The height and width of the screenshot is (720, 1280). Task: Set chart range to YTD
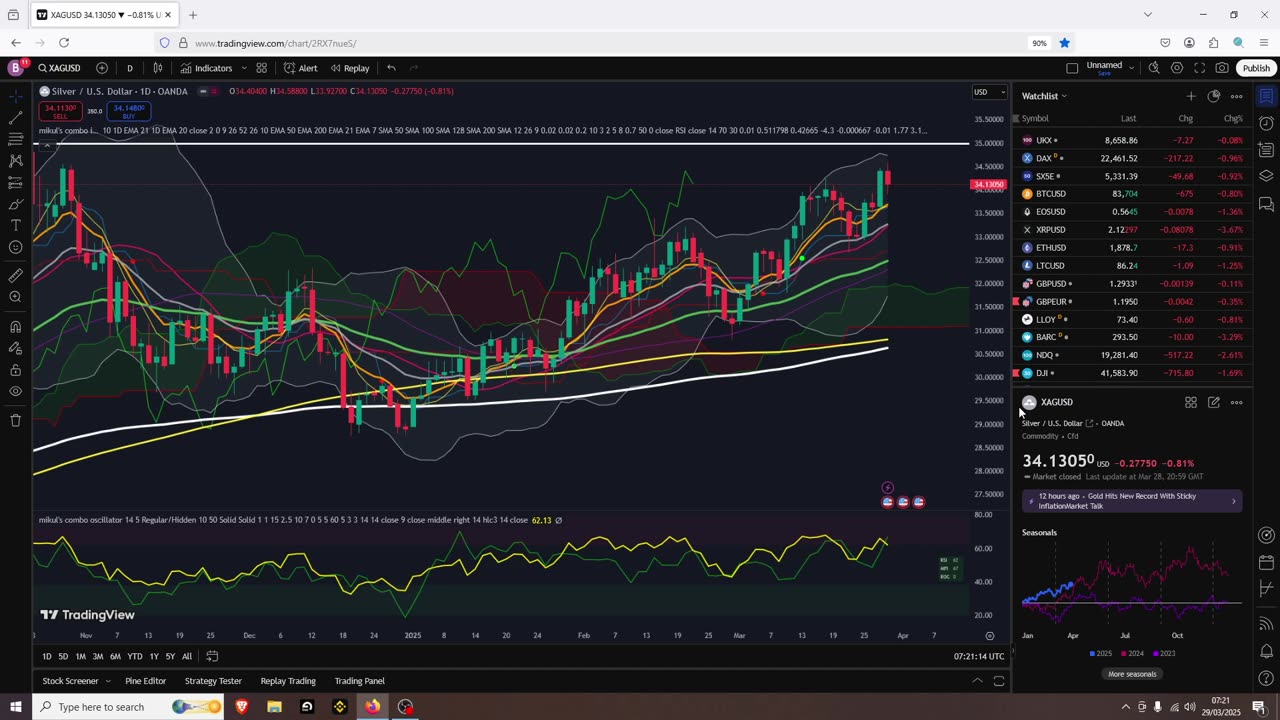pyautogui.click(x=135, y=656)
